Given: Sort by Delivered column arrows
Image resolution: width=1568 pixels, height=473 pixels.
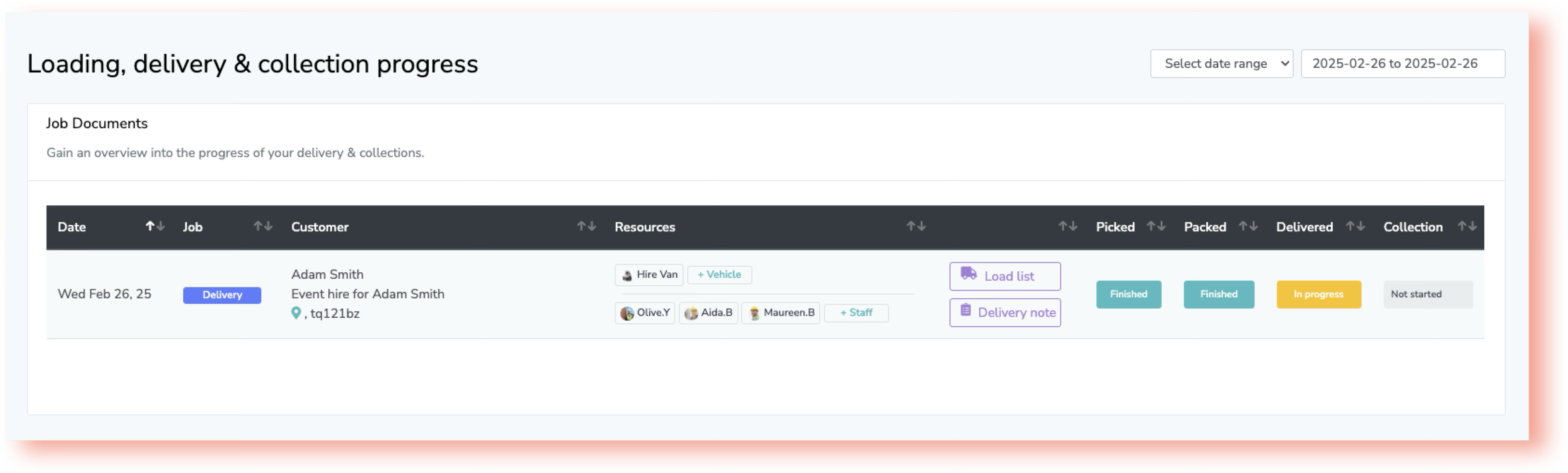Looking at the screenshot, I should 1355,226.
